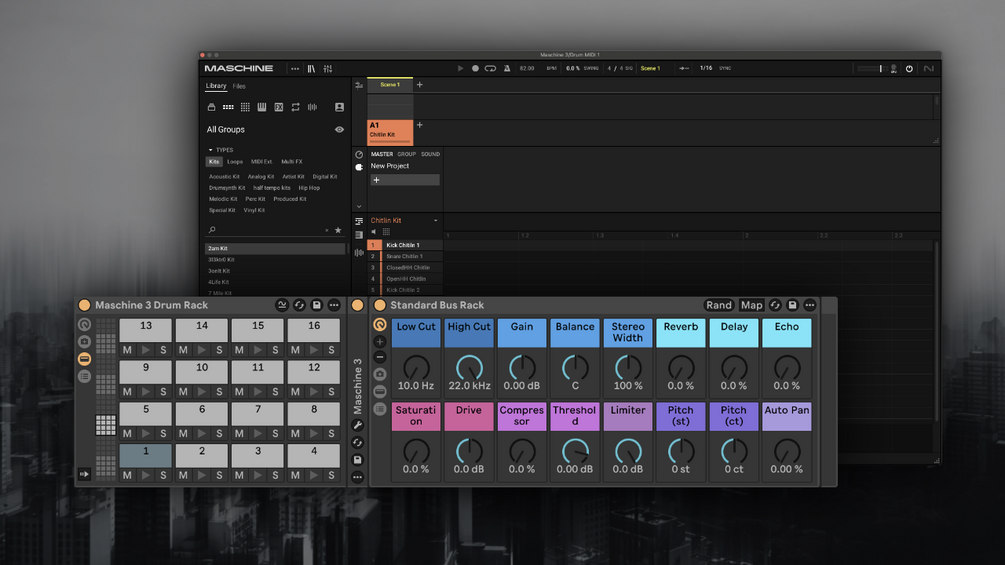Collapse the TYPES section triangle
Screen dimensions: 1005x565
tap(210, 150)
